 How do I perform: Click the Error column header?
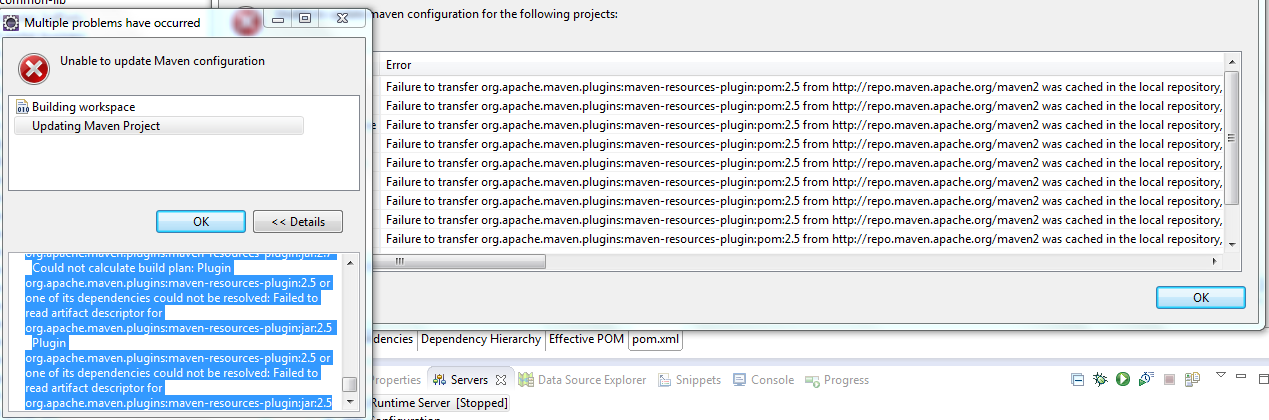pyautogui.click(x=399, y=65)
